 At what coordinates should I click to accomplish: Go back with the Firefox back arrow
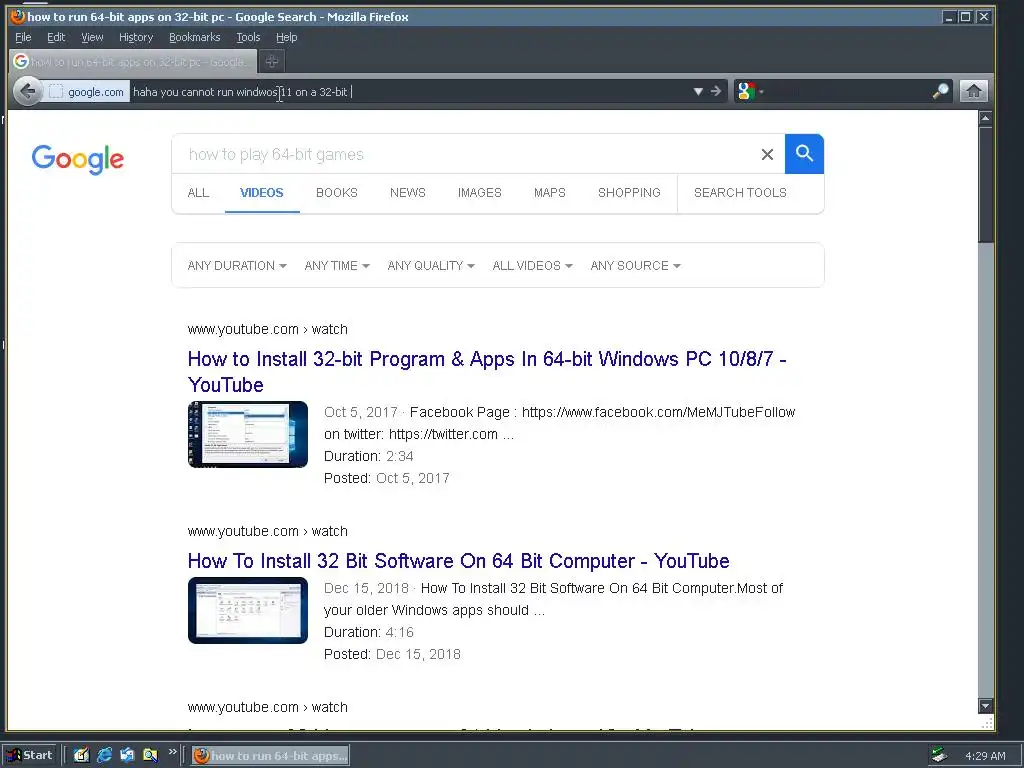click(x=27, y=91)
